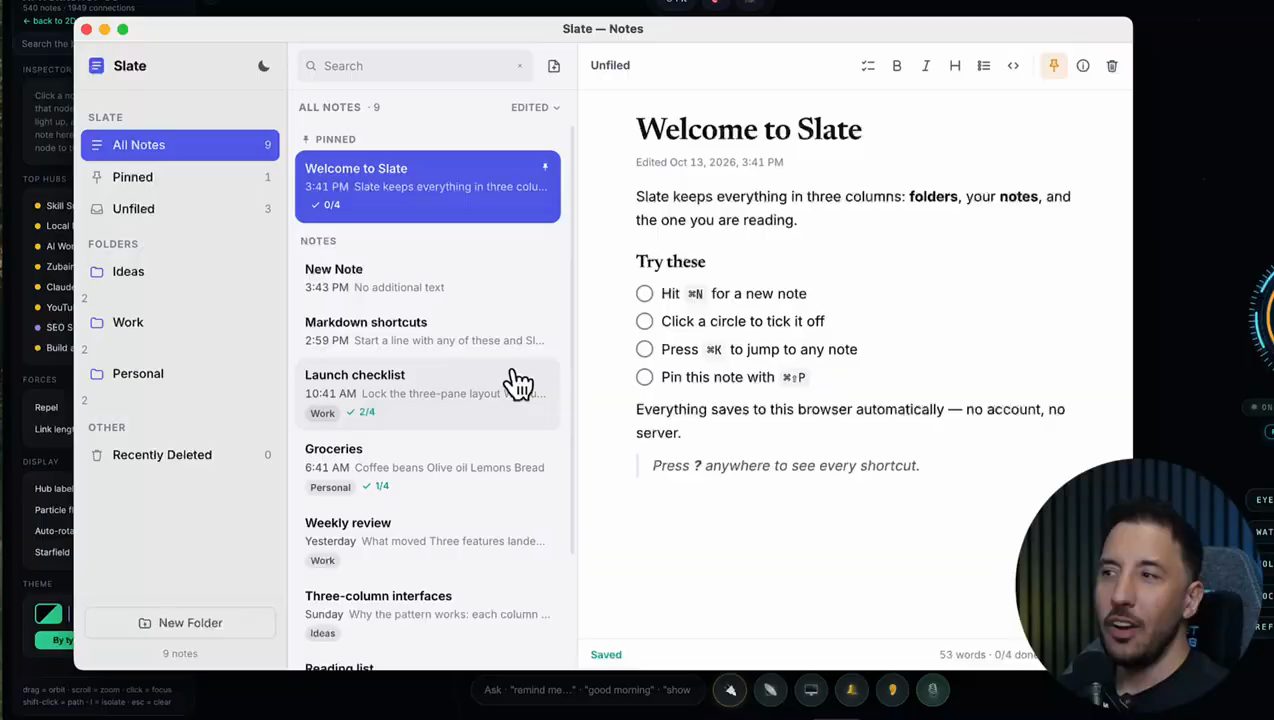Click the Unfiled inbox icon in the sidebar
1274x720 pixels.
(x=97, y=209)
